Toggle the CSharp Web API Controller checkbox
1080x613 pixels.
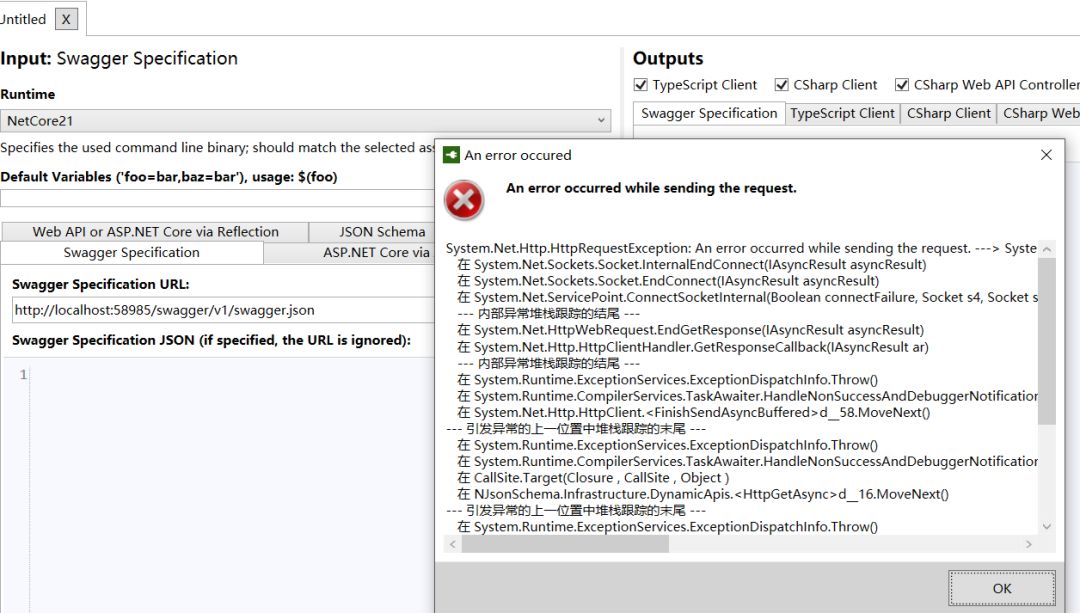(x=902, y=85)
